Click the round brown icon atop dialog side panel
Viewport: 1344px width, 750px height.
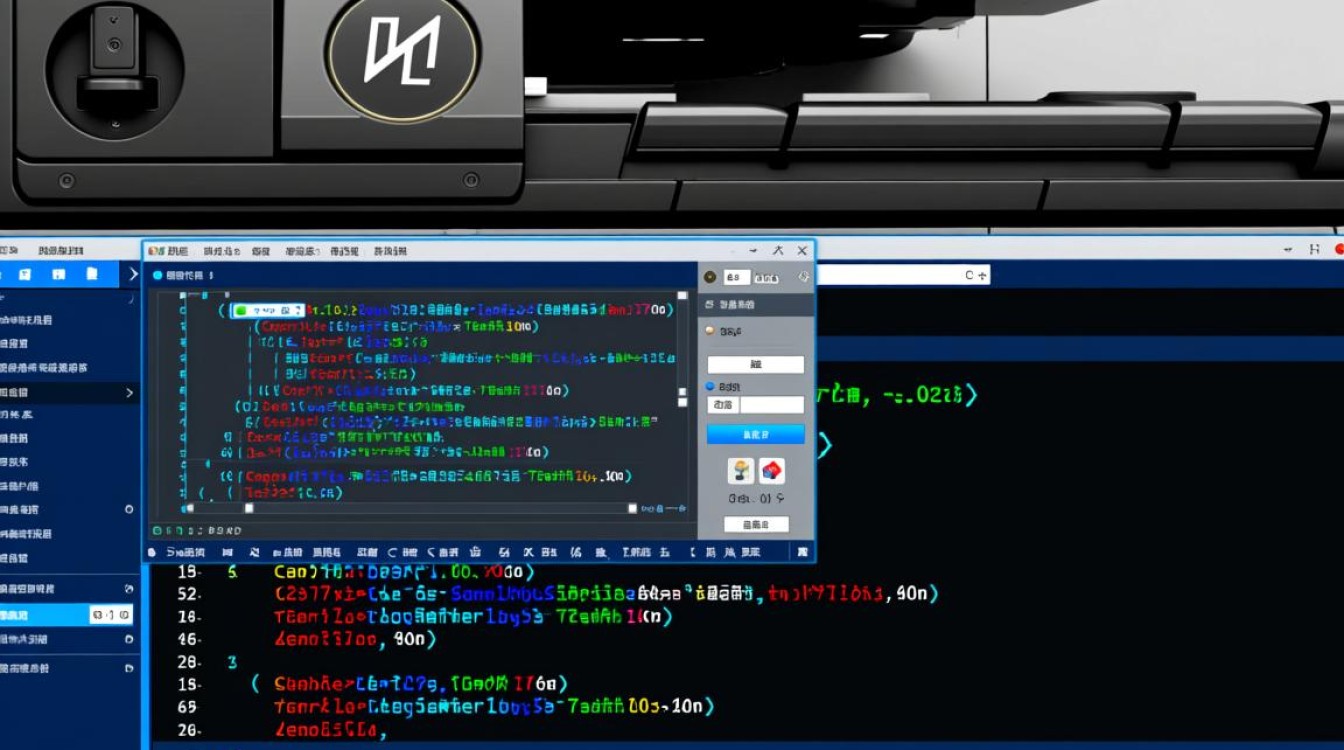tap(710, 277)
